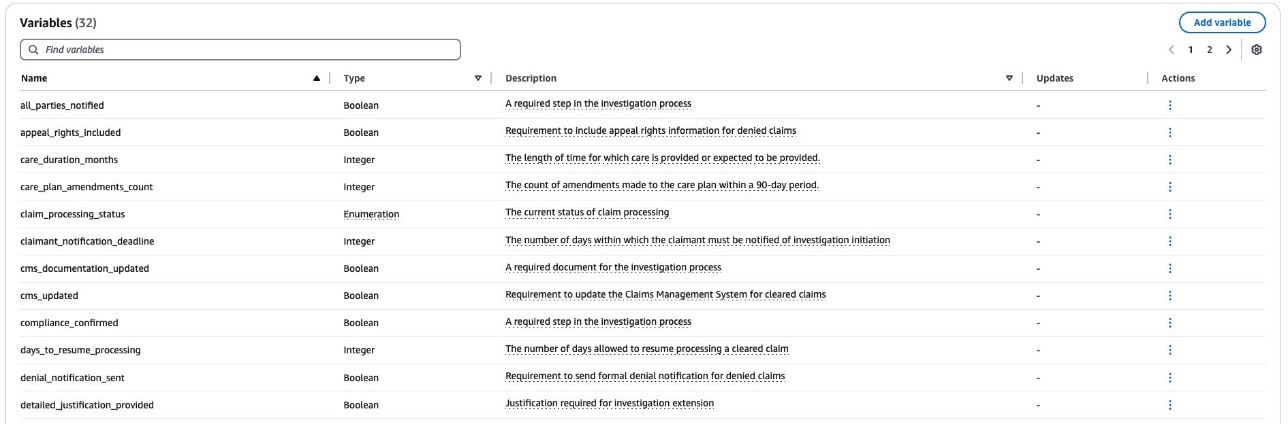Open actions menu for all_parties_notified row
Screen dimensions: 1288x424
(x=1169, y=104)
